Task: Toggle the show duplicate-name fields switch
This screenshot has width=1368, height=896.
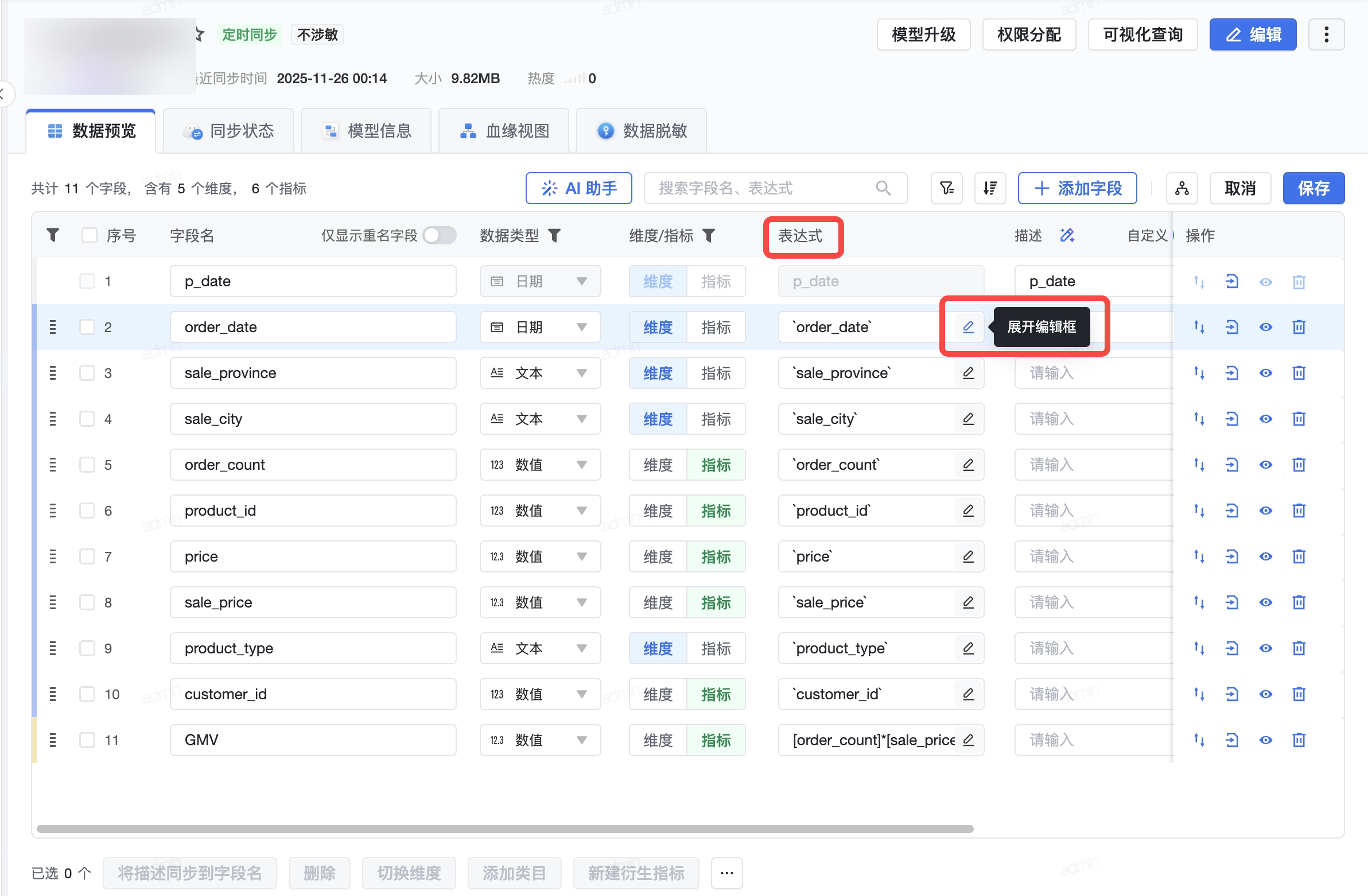Action: click(x=439, y=235)
